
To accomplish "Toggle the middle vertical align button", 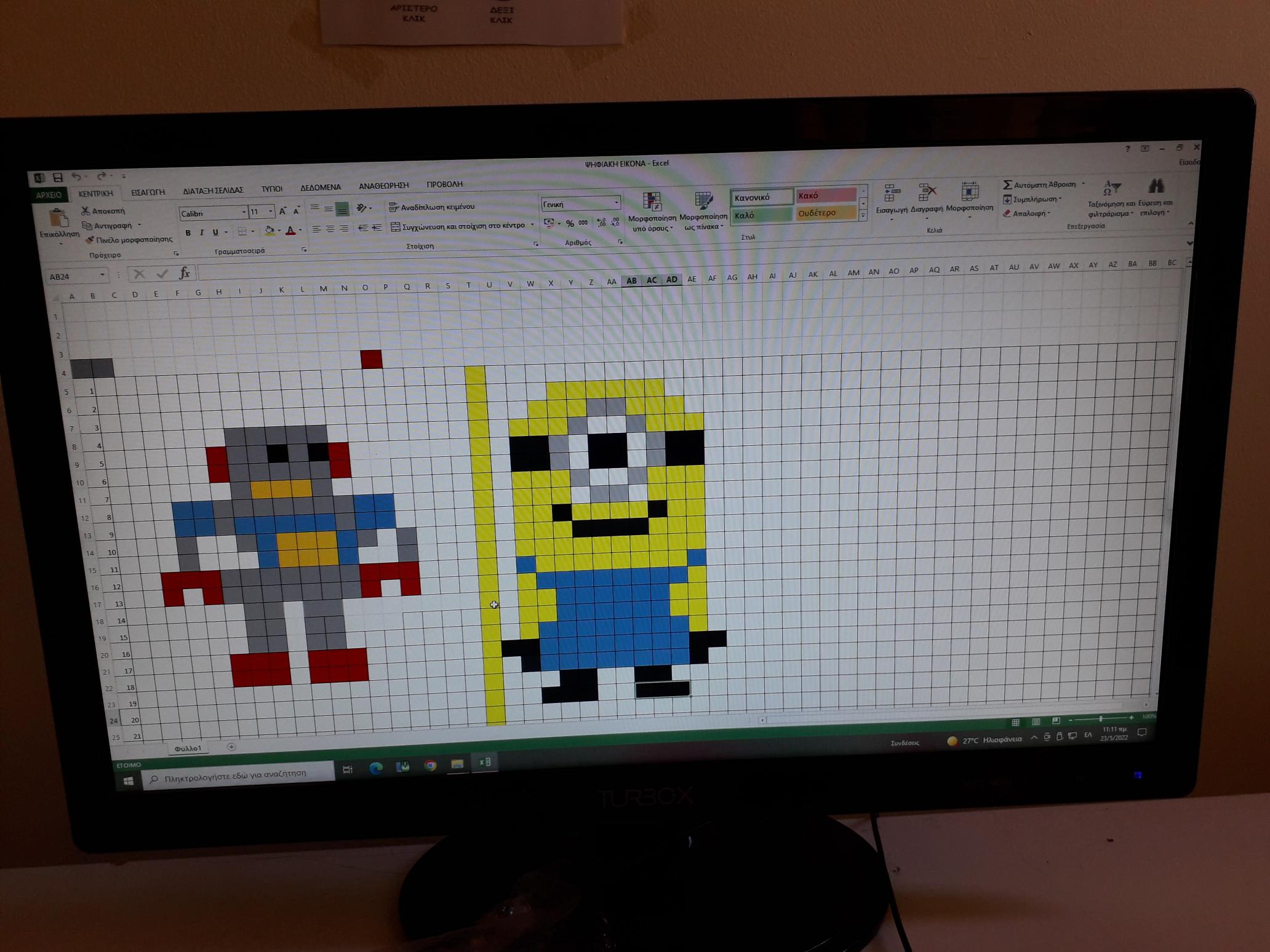I will point(329,209).
